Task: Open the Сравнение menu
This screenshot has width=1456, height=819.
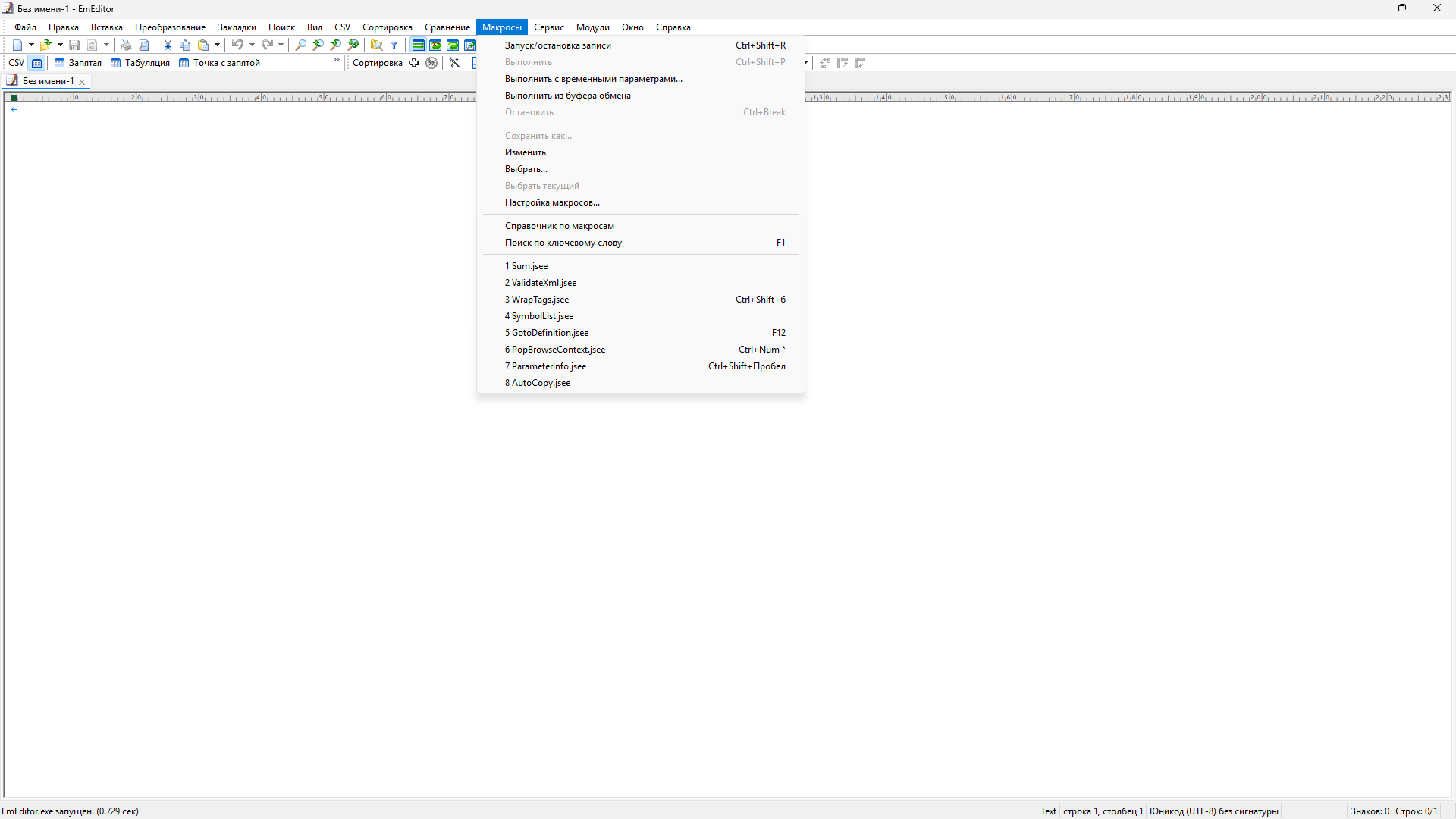Action: [447, 27]
